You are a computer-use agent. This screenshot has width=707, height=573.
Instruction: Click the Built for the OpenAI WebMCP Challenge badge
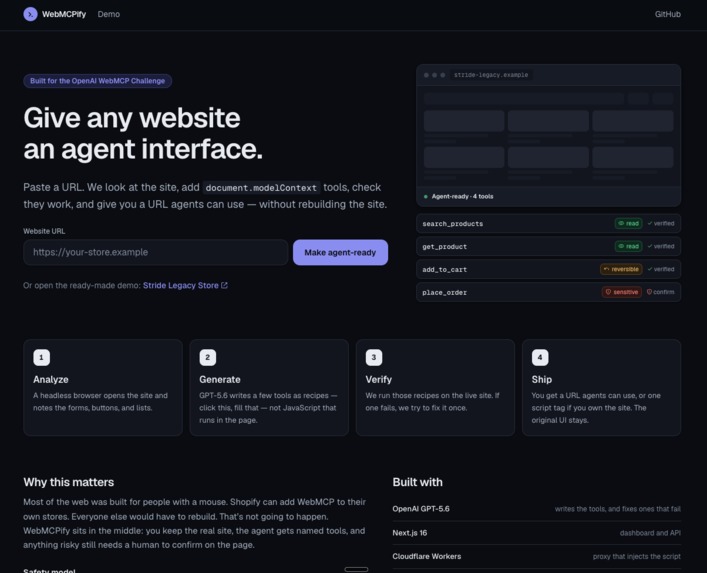(97, 81)
